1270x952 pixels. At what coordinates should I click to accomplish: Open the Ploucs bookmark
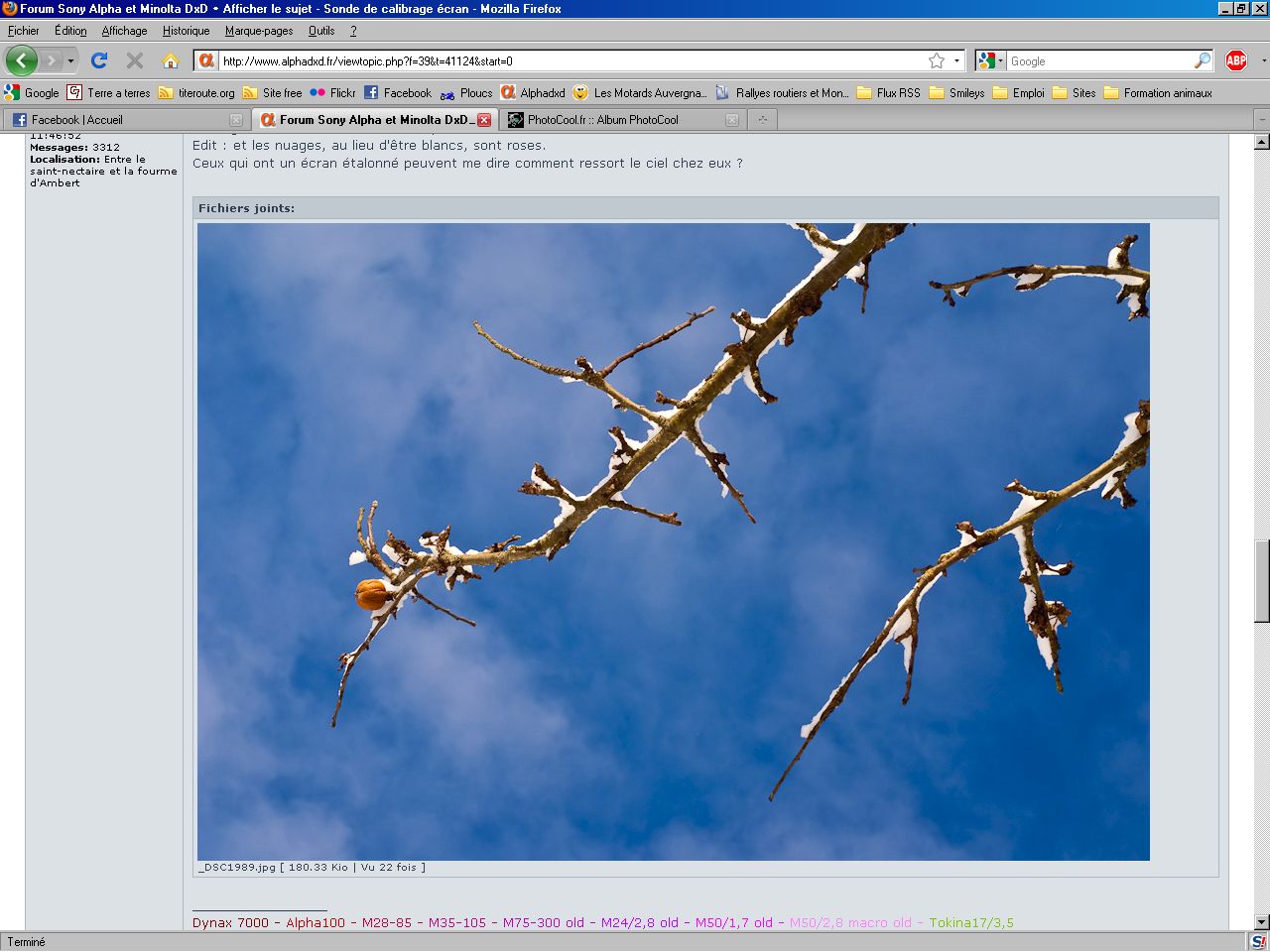(466, 92)
